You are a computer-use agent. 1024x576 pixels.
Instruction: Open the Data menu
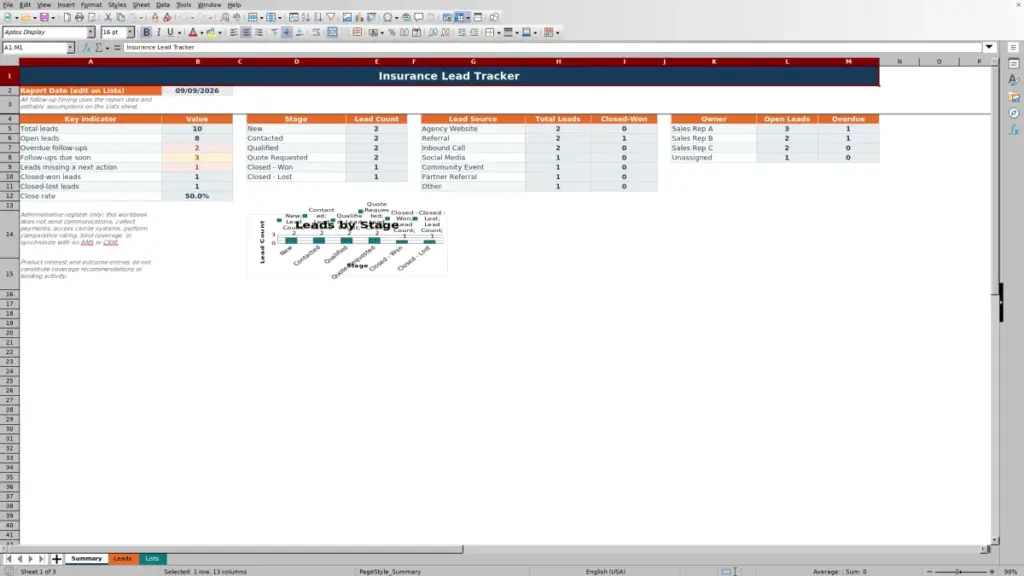click(x=163, y=5)
